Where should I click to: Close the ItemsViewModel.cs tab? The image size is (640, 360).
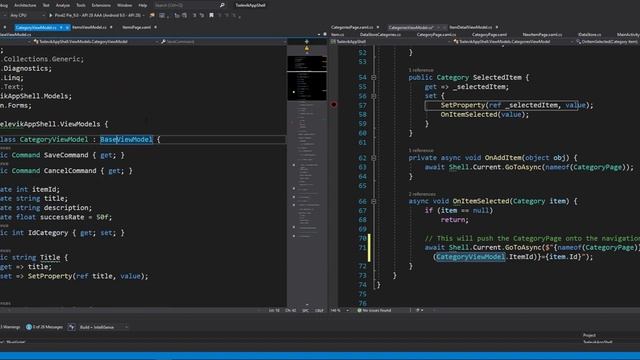tap(111, 27)
